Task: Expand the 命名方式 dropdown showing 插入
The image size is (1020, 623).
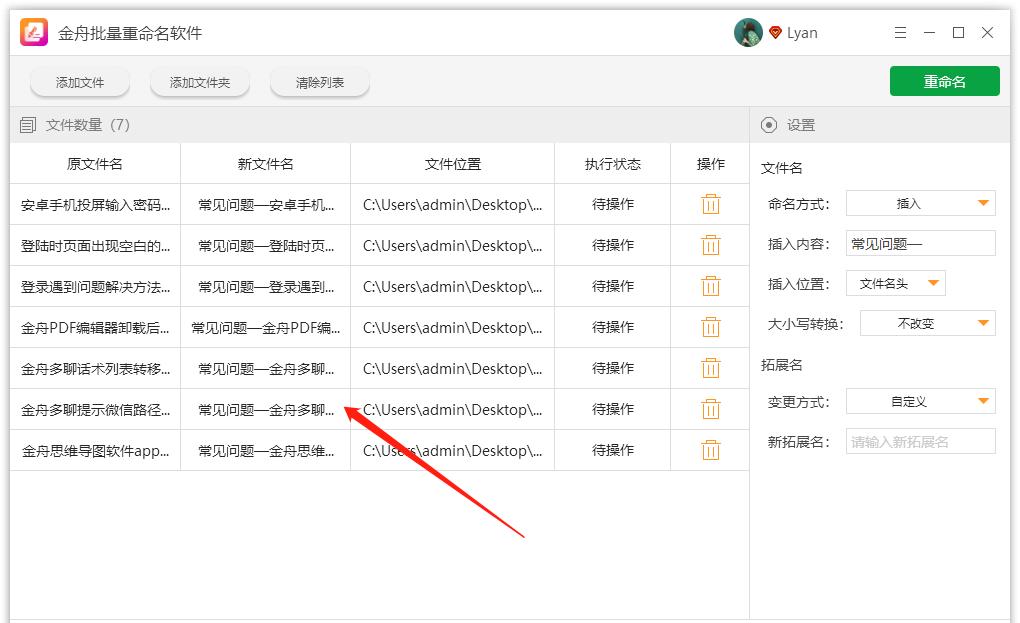Action: pos(920,204)
